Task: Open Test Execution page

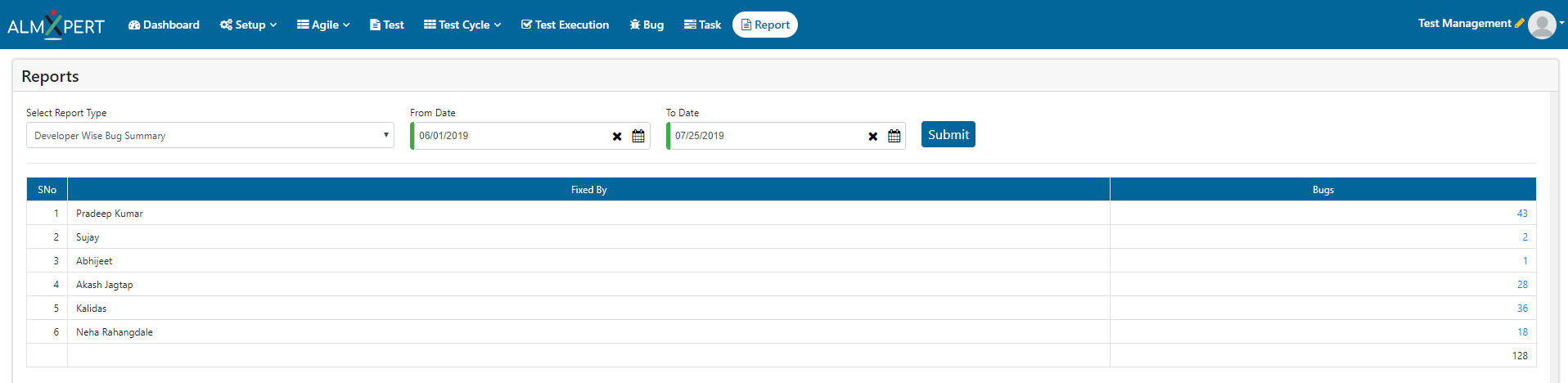Action: (x=565, y=25)
